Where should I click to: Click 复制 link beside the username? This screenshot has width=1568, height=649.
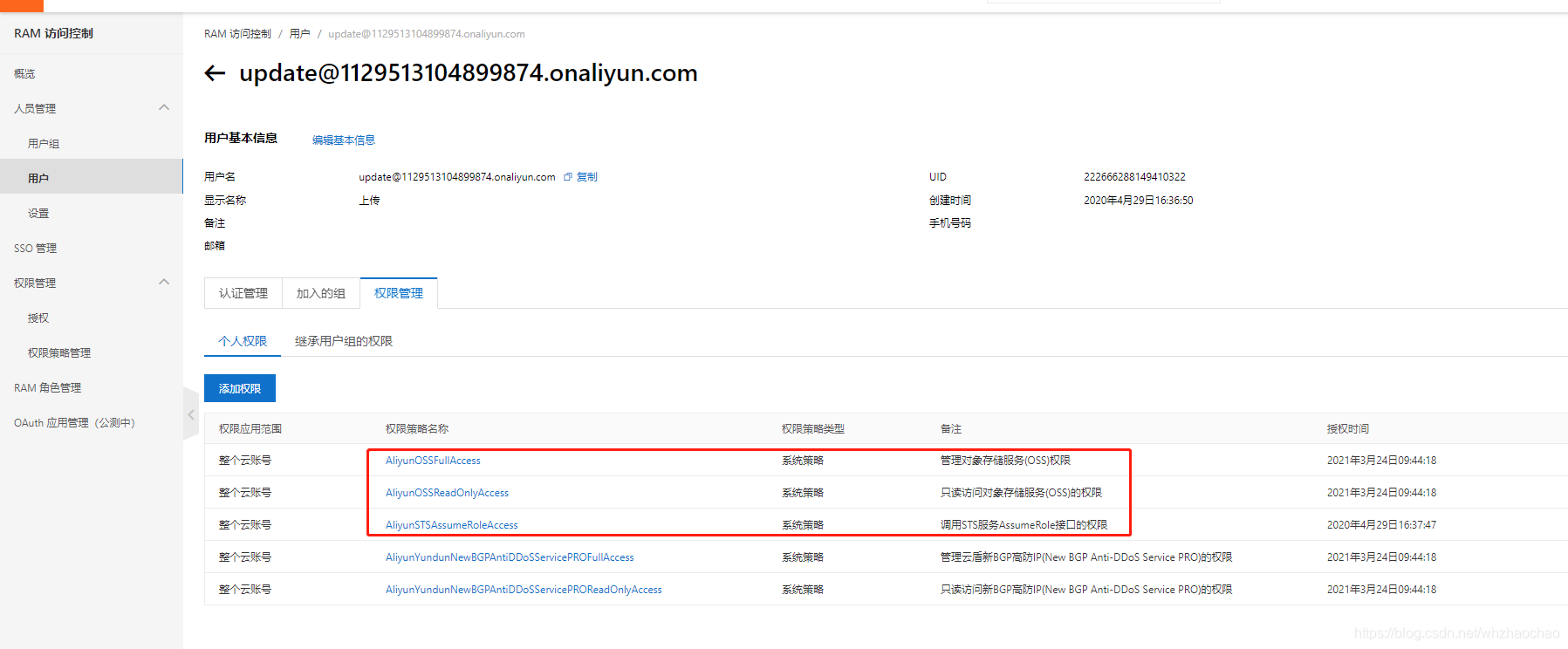click(x=587, y=177)
